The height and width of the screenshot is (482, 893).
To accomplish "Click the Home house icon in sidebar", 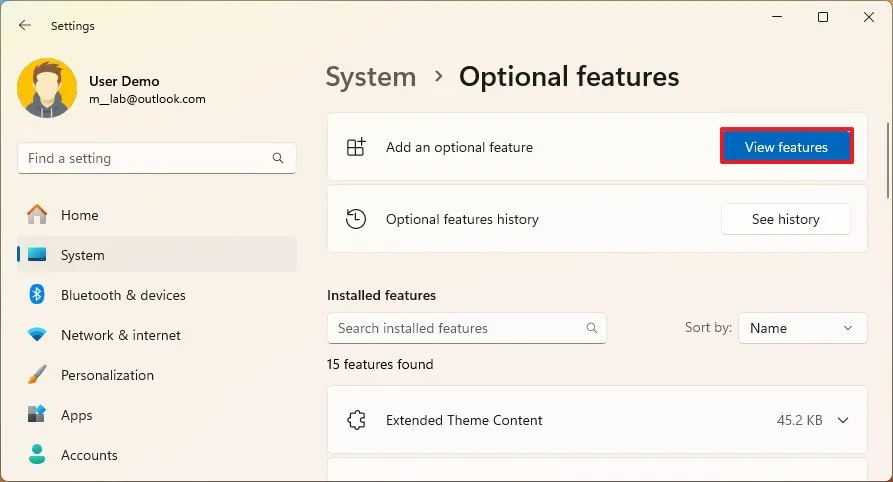I will 37,215.
